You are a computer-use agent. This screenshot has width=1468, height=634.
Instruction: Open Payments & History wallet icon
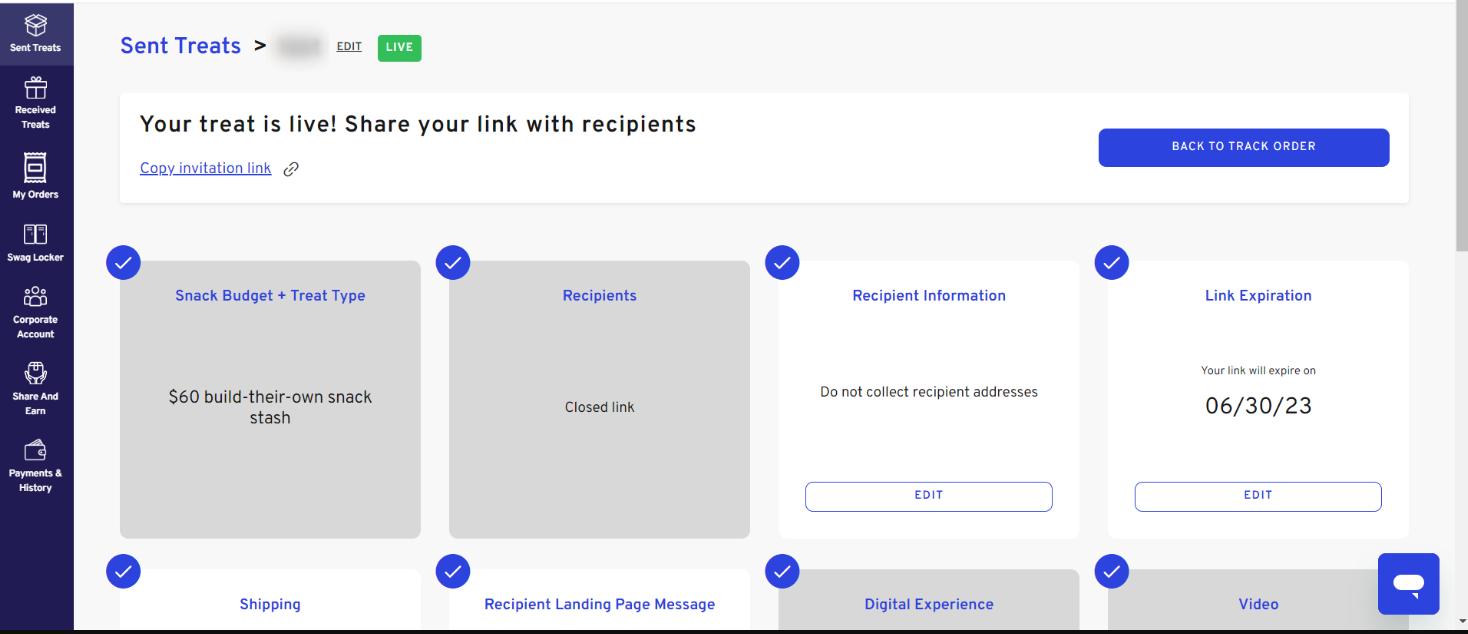pos(36,450)
